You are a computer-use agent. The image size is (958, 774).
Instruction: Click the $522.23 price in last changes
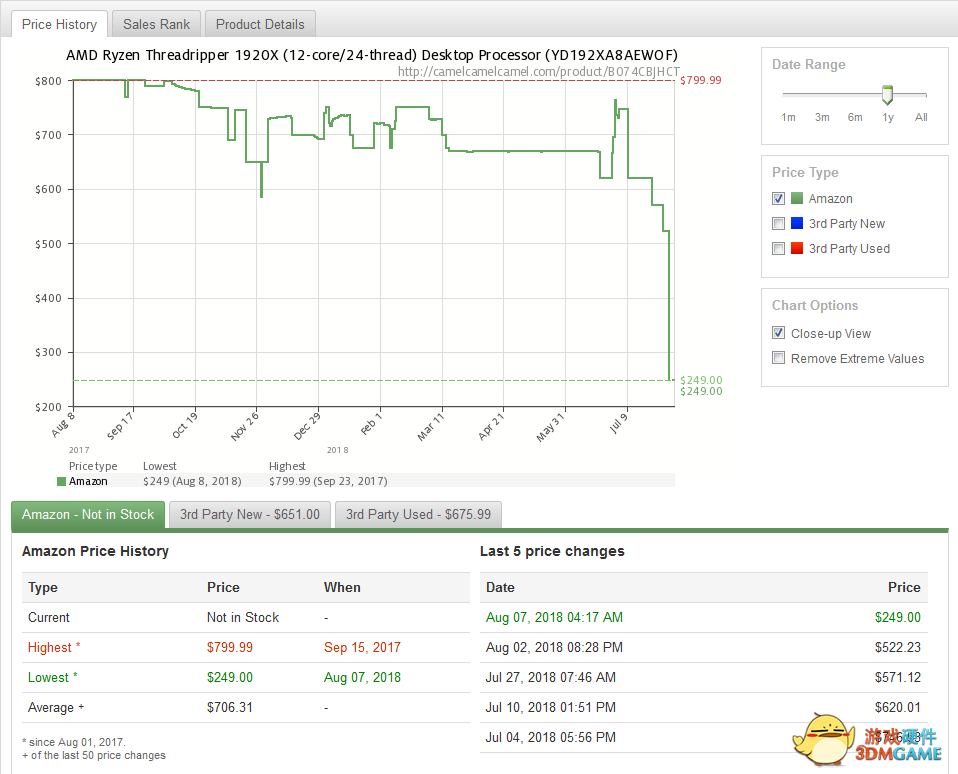tap(898, 648)
